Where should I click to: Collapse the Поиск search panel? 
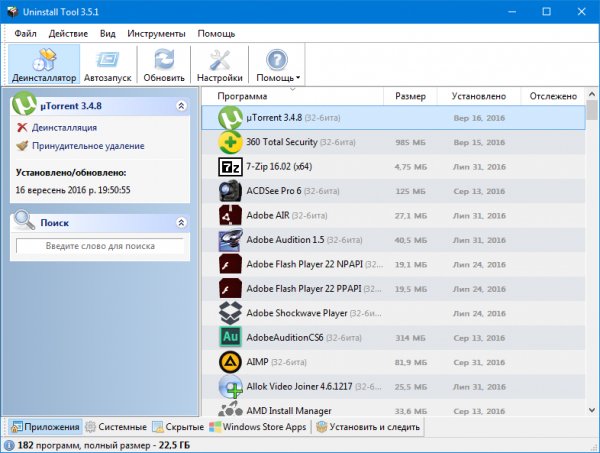coord(181,223)
